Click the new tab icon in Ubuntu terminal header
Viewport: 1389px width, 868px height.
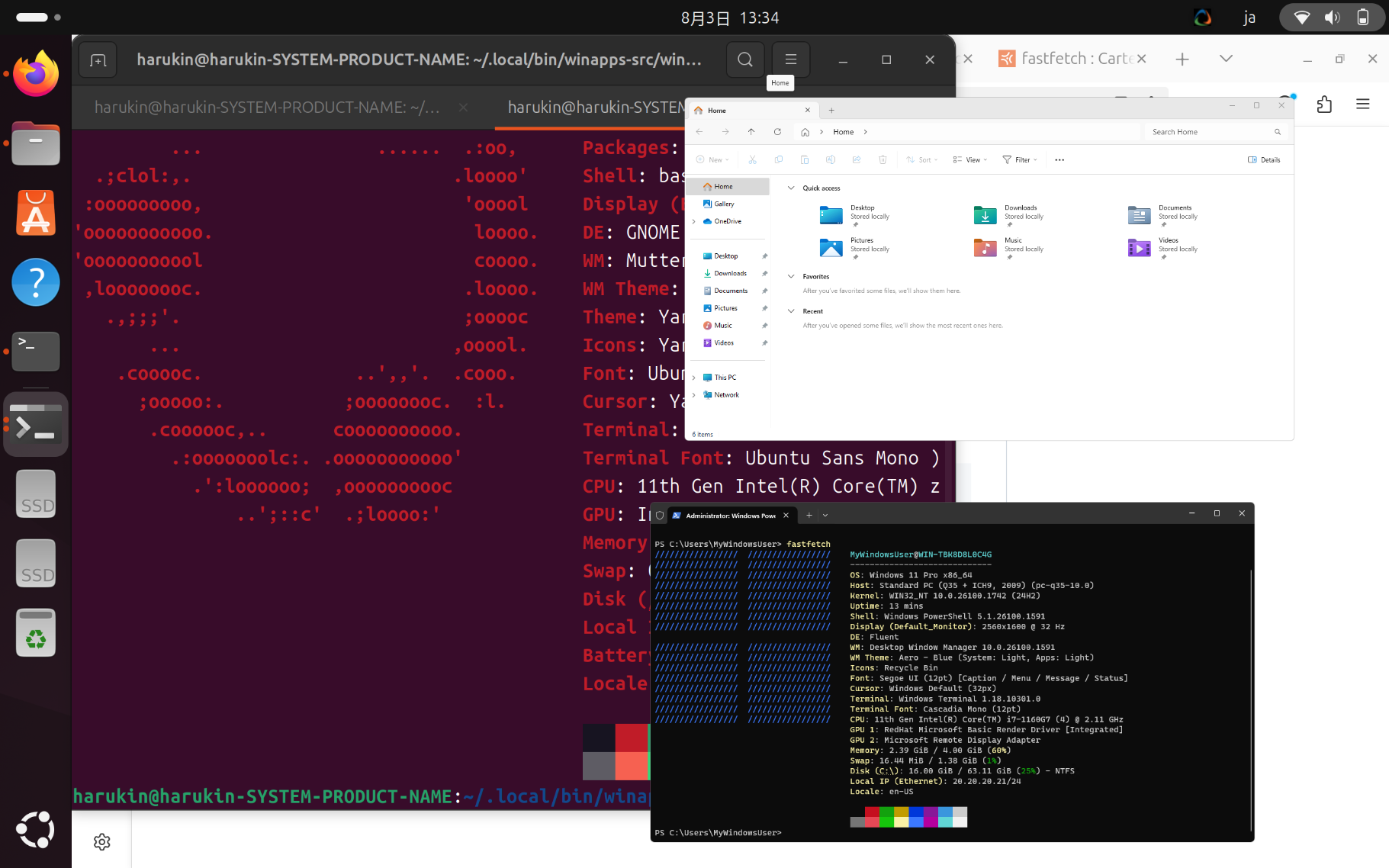[98, 59]
